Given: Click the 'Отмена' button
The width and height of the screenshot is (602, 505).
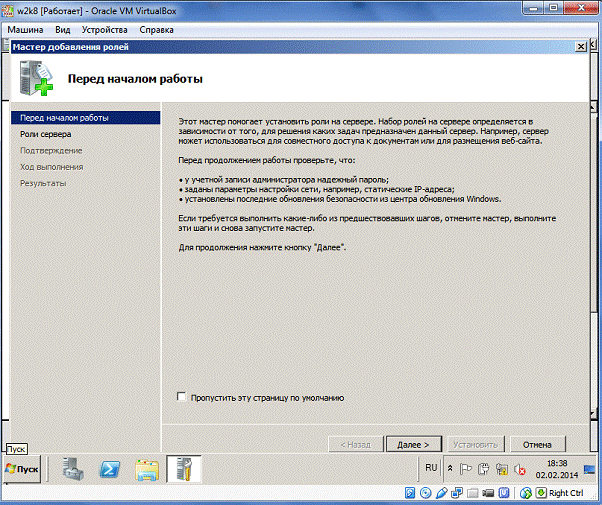Looking at the screenshot, I should point(538,445).
